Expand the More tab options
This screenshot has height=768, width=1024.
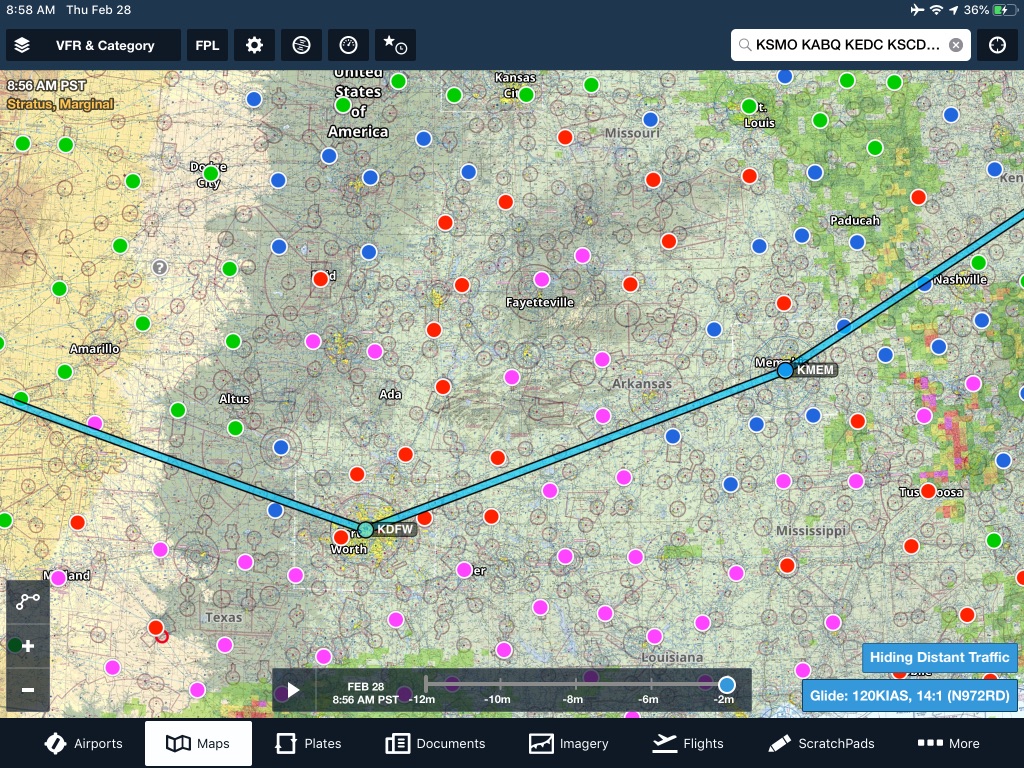tap(949, 743)
